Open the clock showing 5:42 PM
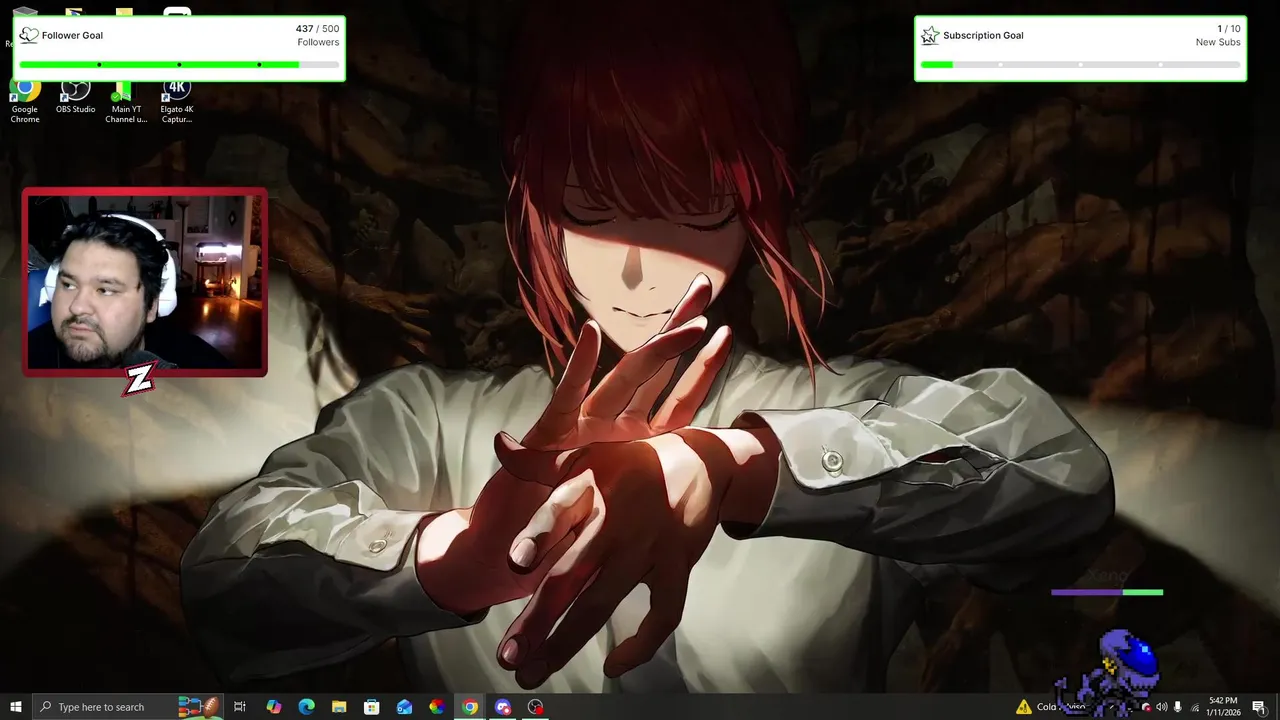 1223,707
